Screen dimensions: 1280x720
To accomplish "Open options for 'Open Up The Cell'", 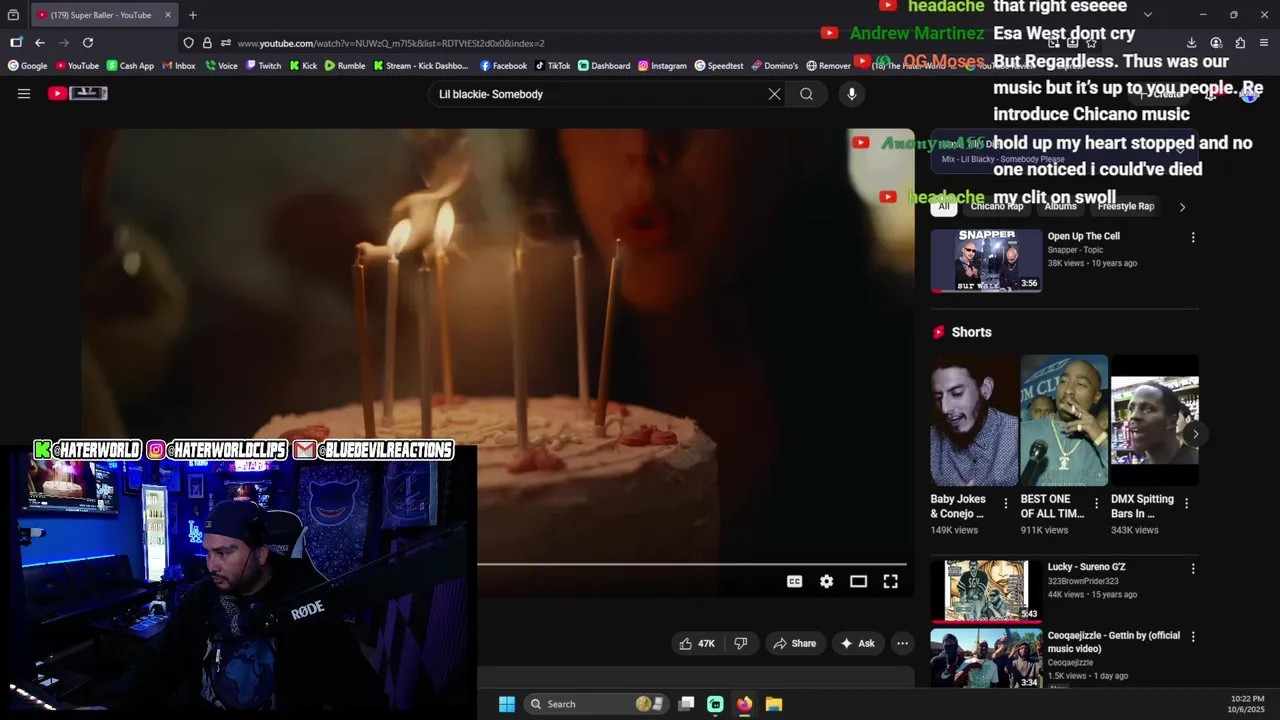I will click(x=1192, y=237).
